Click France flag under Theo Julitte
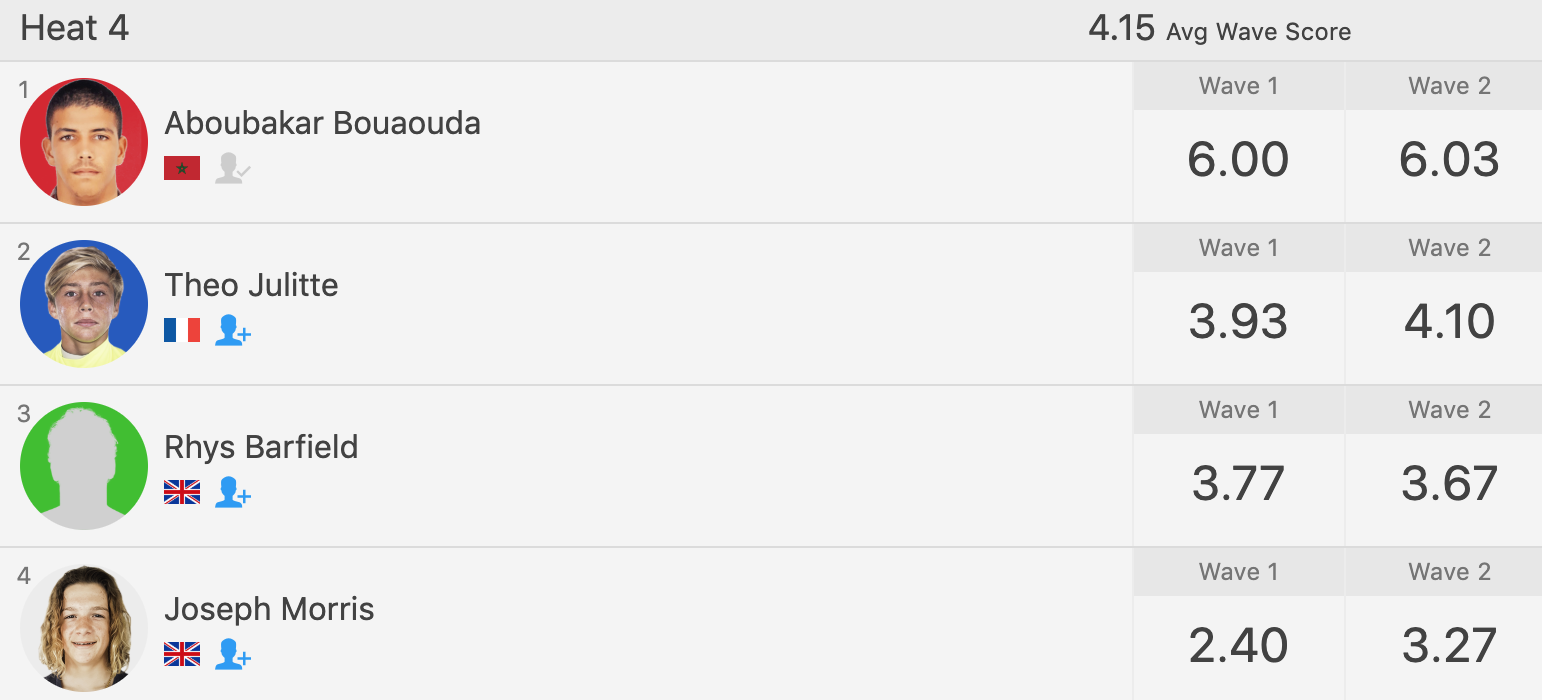 182,330
